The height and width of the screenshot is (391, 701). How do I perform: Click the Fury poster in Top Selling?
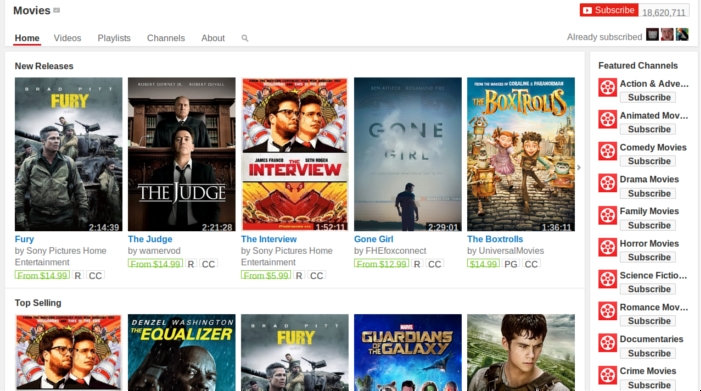click(295, 353)
